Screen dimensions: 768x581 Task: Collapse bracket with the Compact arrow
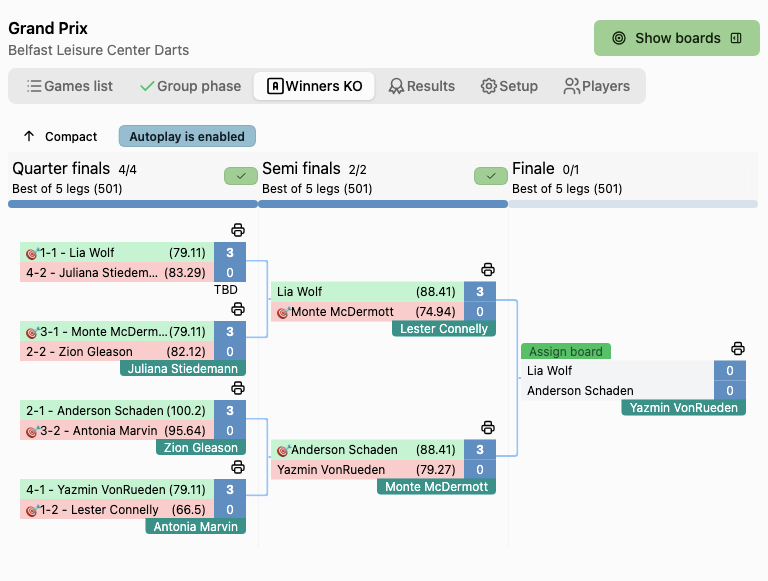[29, 136]
